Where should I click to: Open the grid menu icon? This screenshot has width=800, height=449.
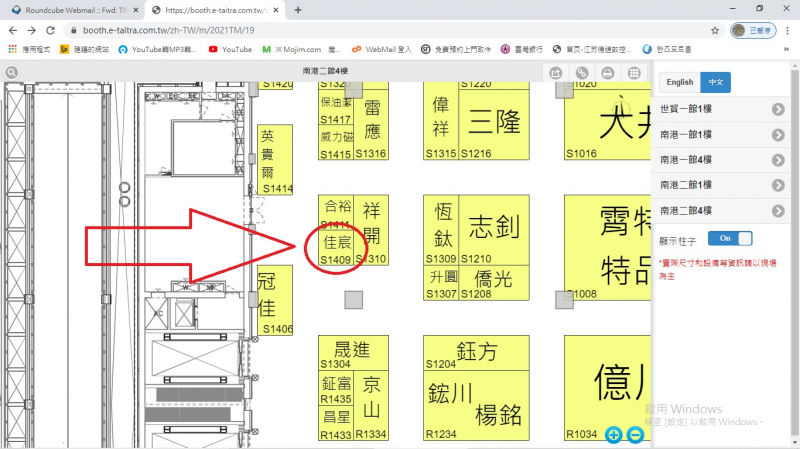click(x=633, y=73)
